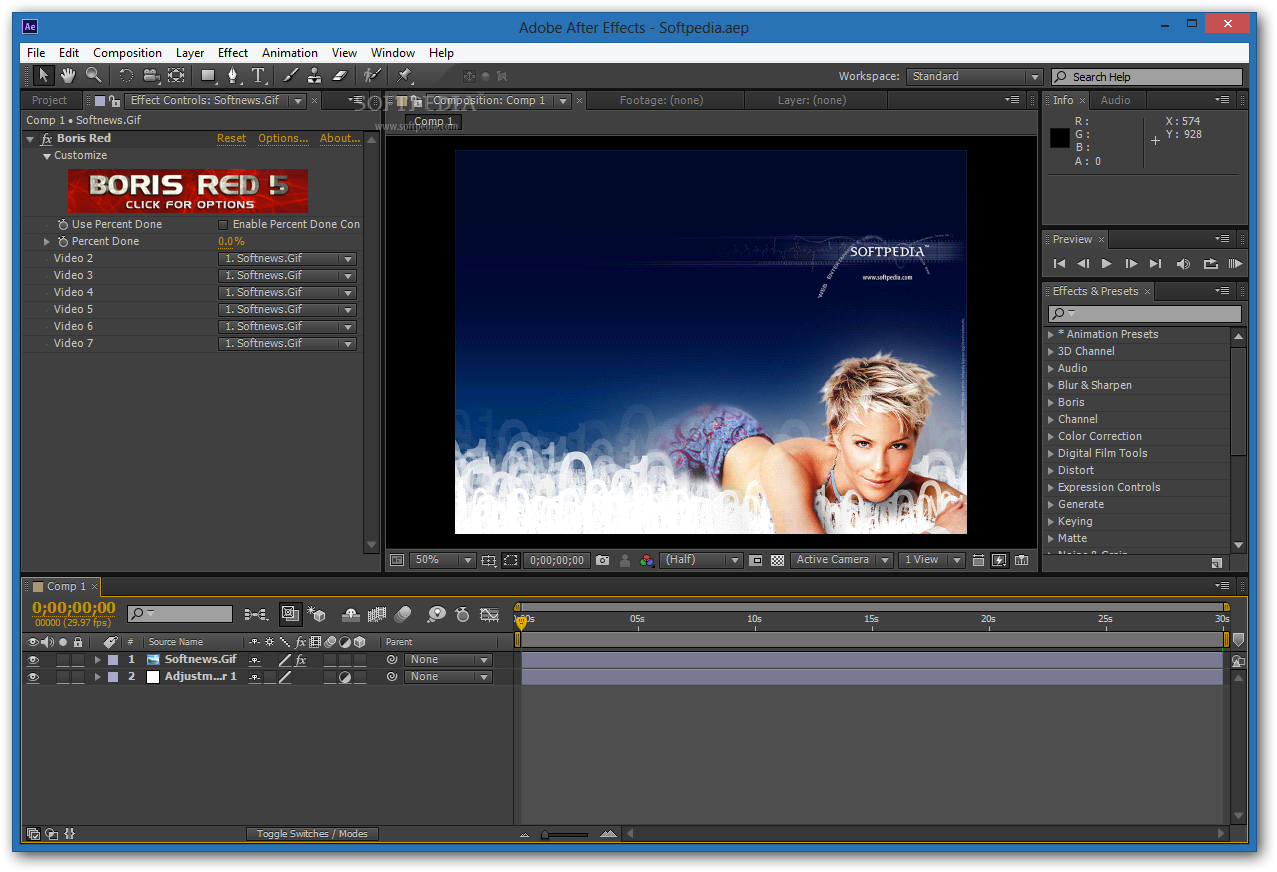Select the Roto Brush tool

[x=372, y=75]
